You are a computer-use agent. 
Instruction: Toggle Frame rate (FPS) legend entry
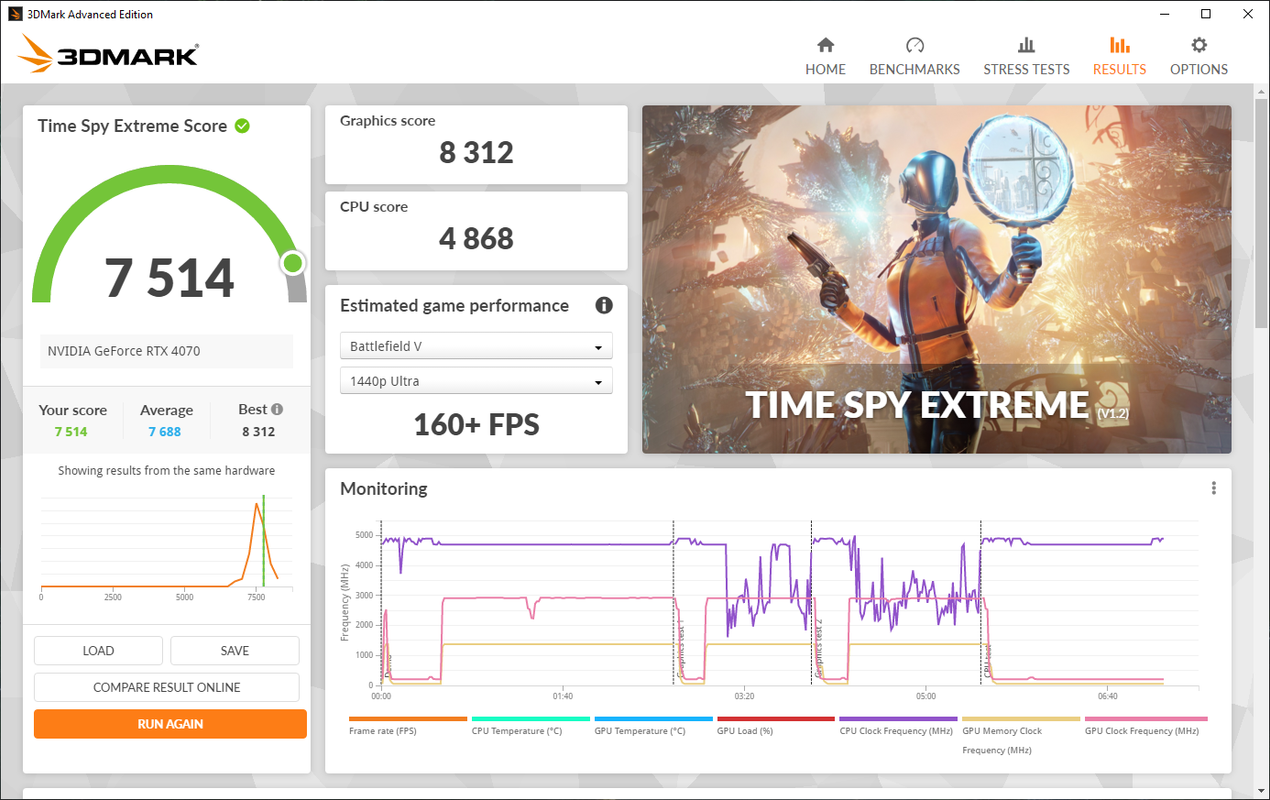click(x=408, y=726)
